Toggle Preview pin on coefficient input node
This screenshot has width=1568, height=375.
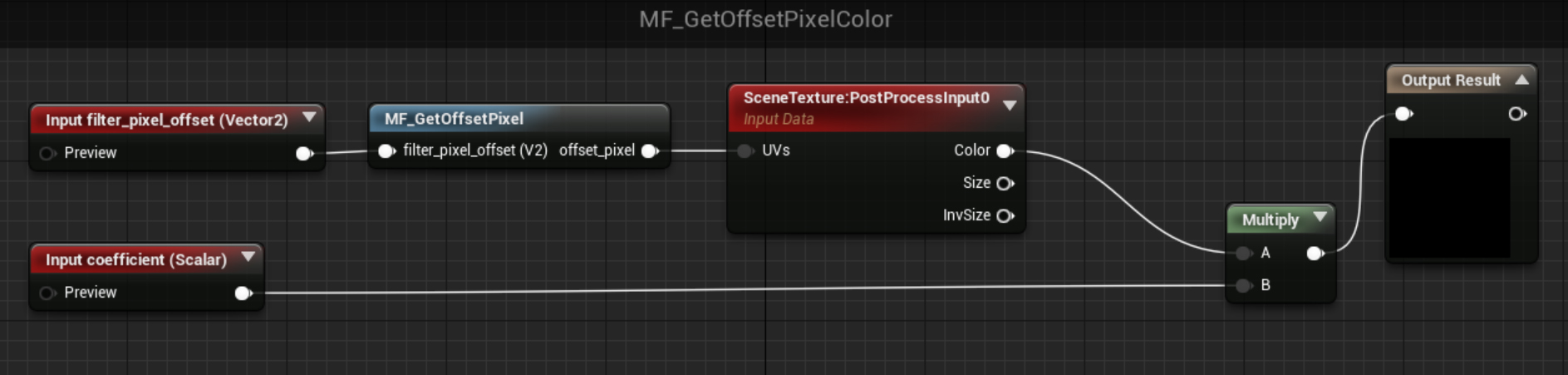[47, 293]
